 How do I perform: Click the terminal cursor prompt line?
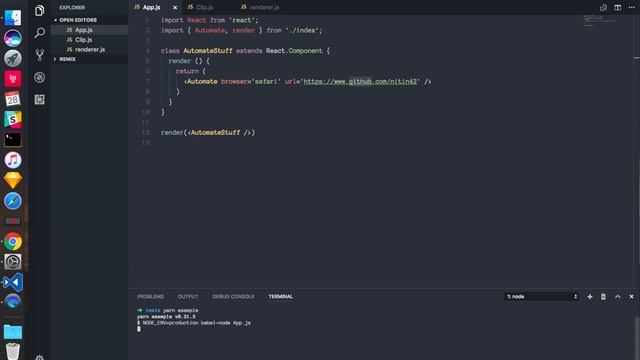point(139,329)
